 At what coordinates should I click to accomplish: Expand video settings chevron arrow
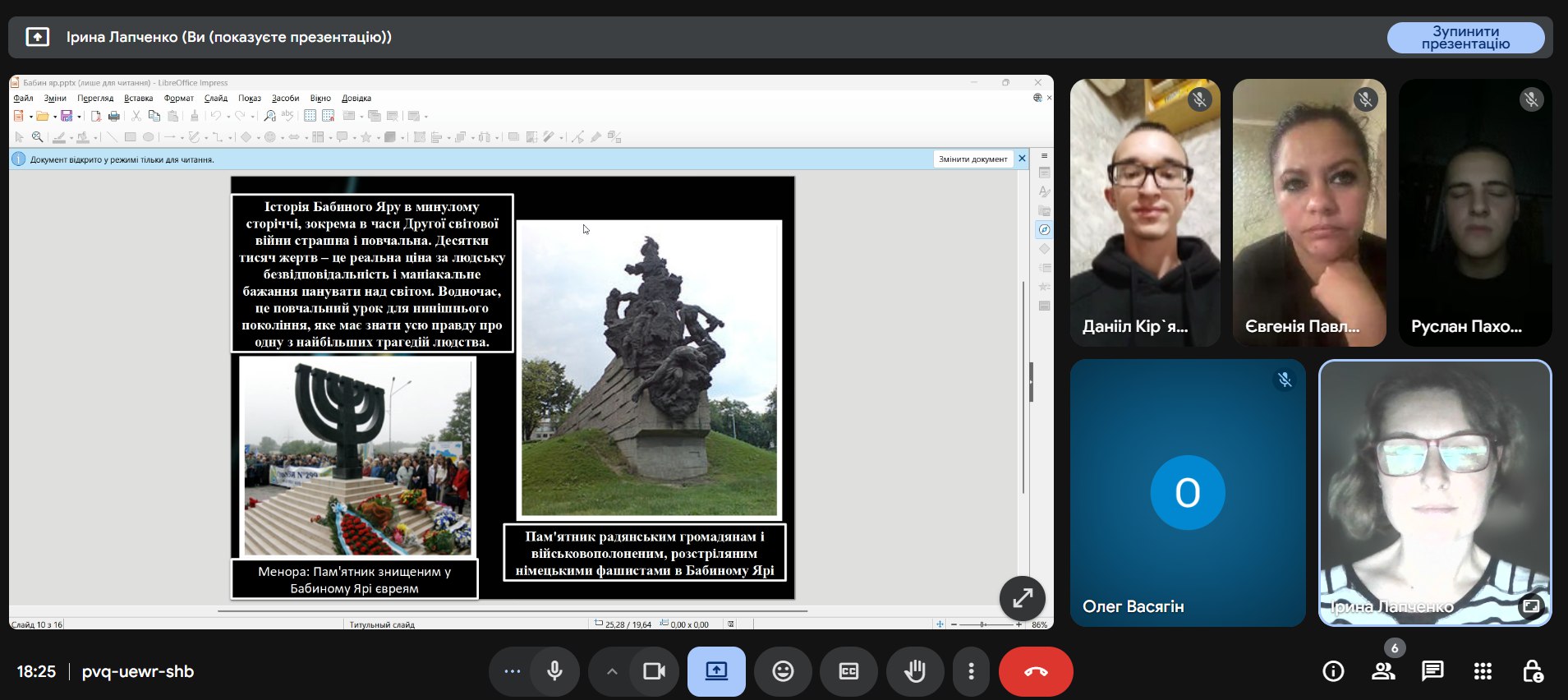(x=612, y=671)
